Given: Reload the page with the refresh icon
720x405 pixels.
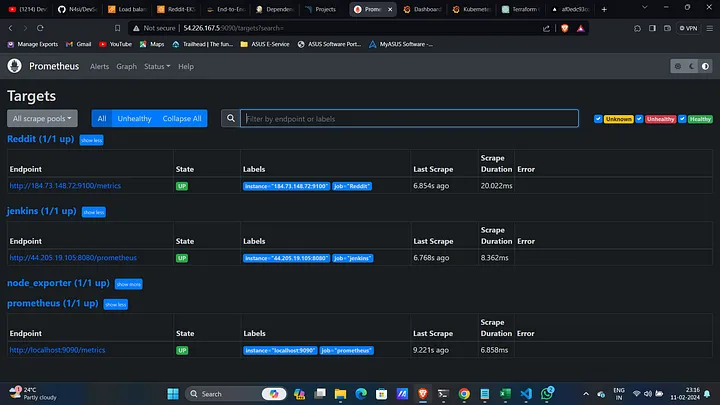Looking at the screenshot, I should (x=40, y=28).
